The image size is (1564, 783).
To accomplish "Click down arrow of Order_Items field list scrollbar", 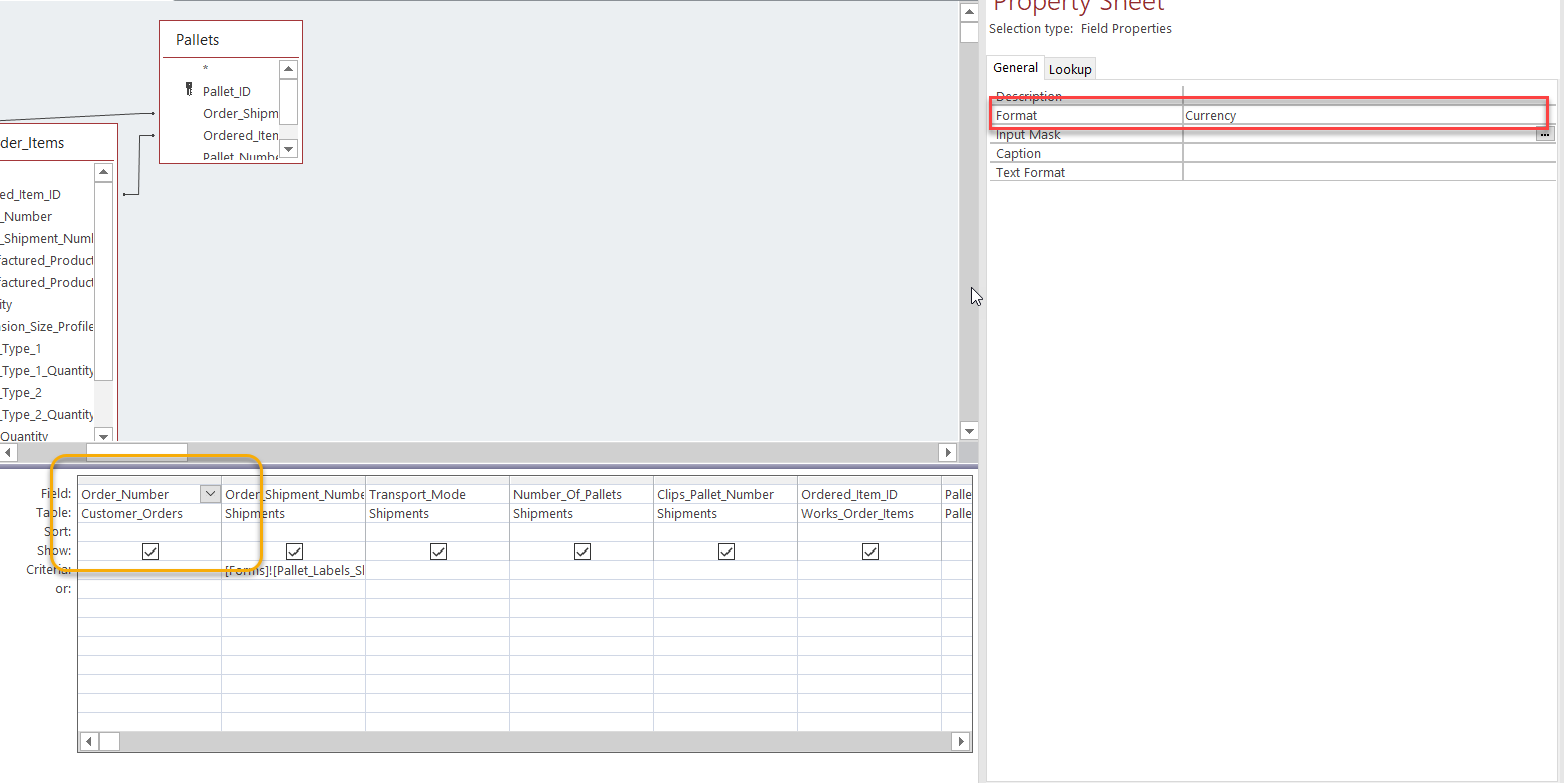I will (x=103, y=435).
